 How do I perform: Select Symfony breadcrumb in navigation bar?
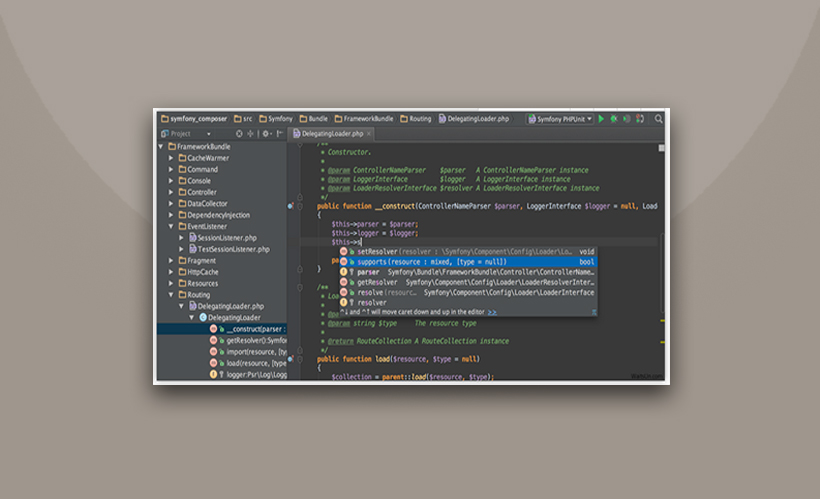pos(276,119)
